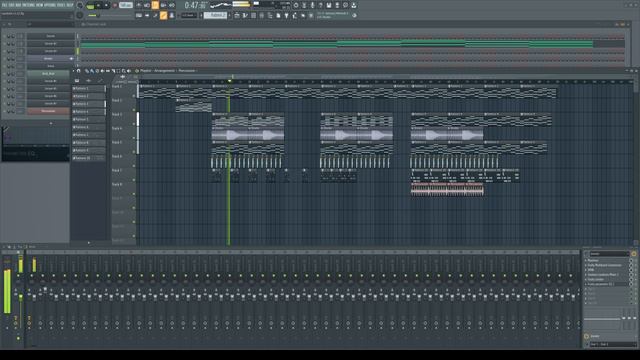Click the transport stop button
The width and height of the screenshot is (640, 360).
point(106,5)
